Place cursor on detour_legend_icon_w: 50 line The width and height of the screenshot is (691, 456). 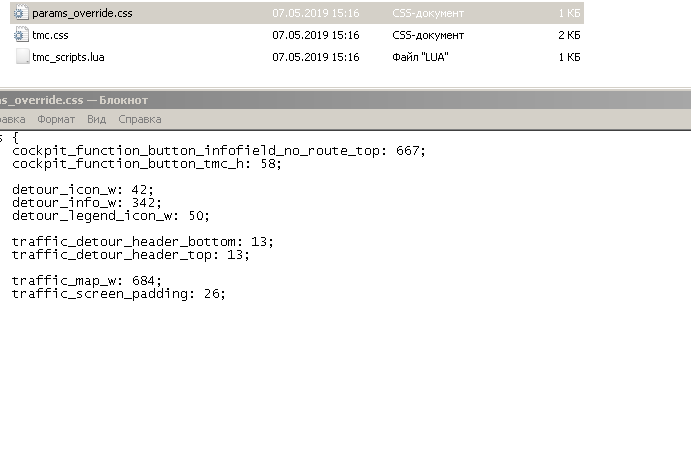111,216
